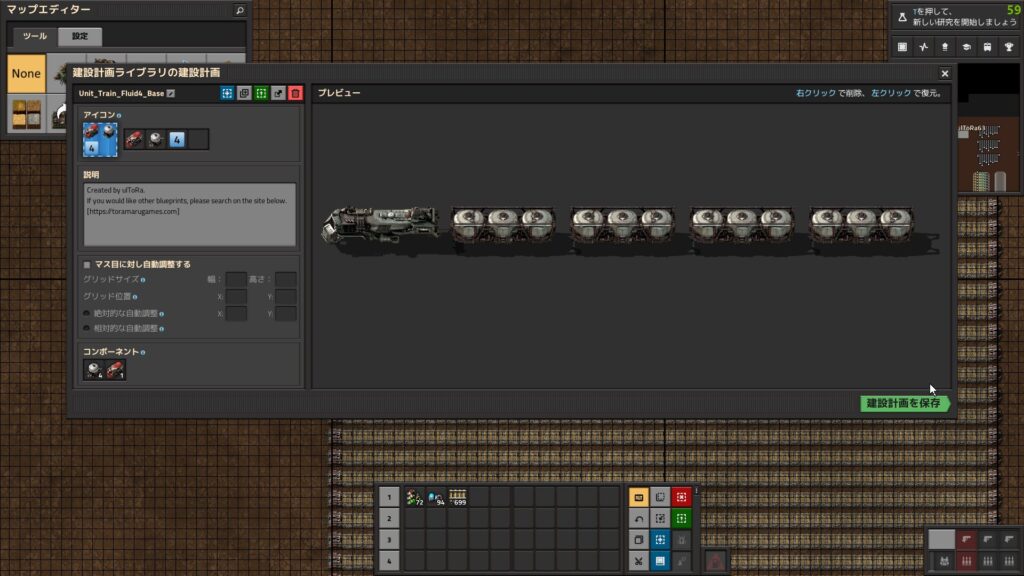Image resolution: width=1024 pixels, height=576 pixels.
Task: Select 絶対的な自動調整 radio option
Action: (x=86, y=313)
